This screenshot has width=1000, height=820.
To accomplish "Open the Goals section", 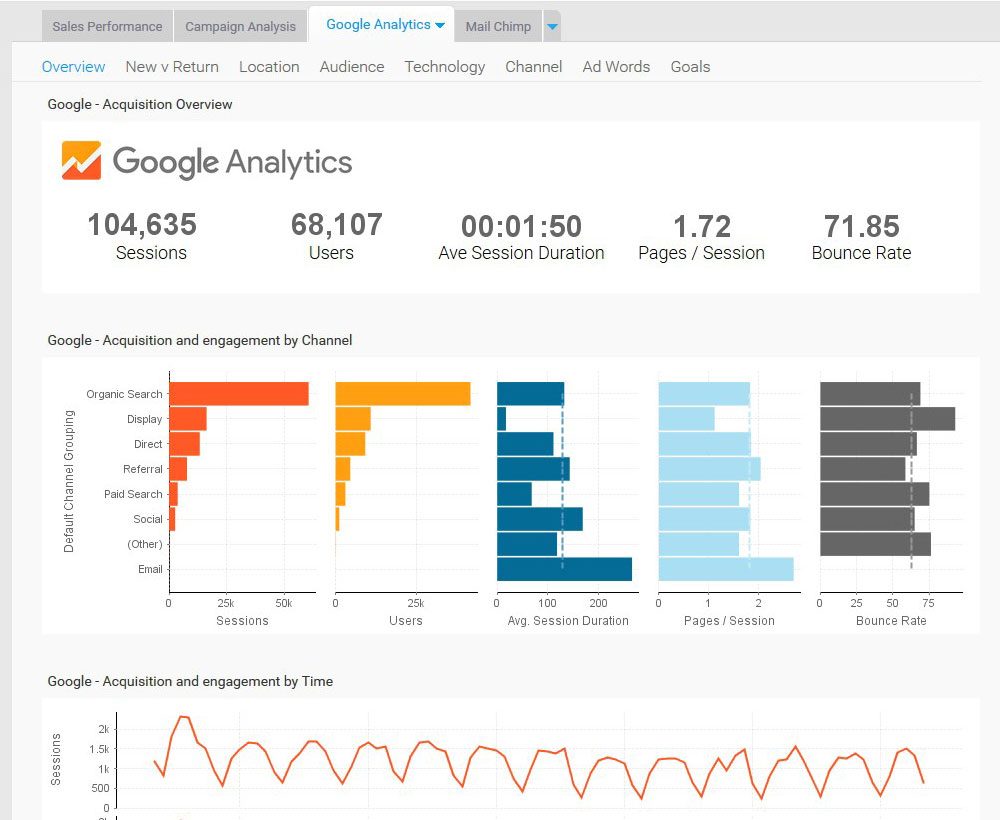I will click(x=690, y=67).
